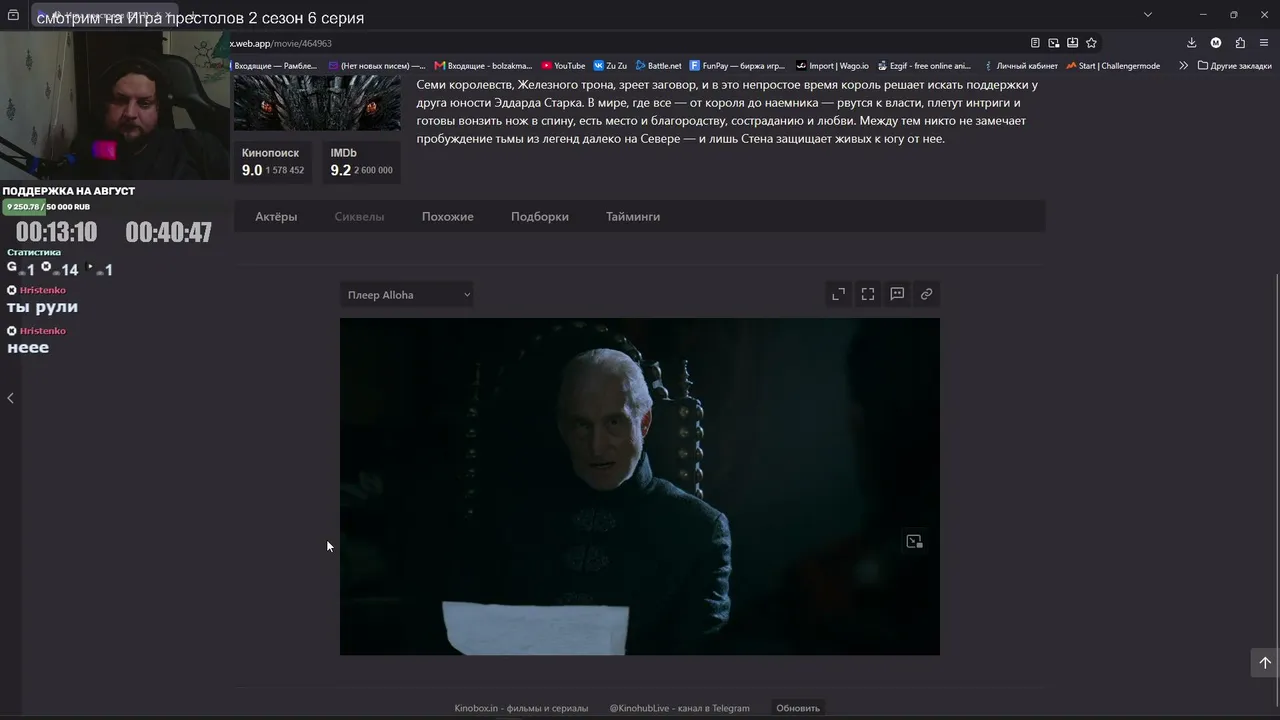Click the Статистика label in the overlay
This screenshot has height=720, width=1280.
click(x=34, y=252)
